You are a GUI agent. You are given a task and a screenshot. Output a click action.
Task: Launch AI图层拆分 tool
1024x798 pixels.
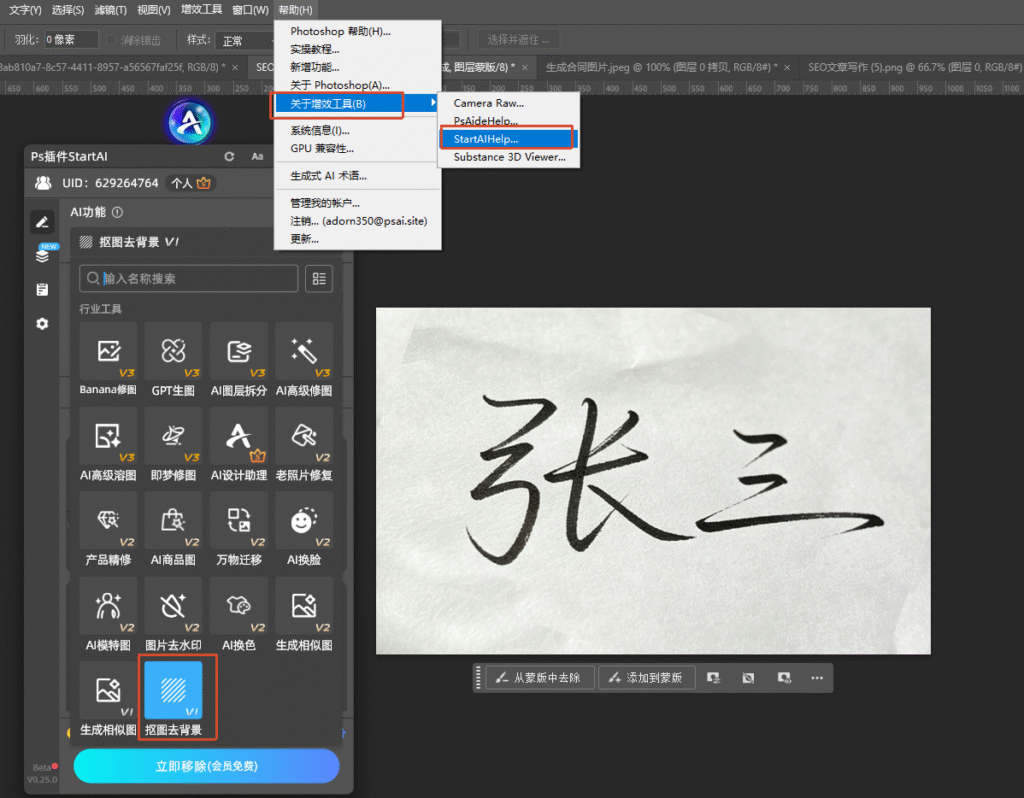tap(239, 360)
